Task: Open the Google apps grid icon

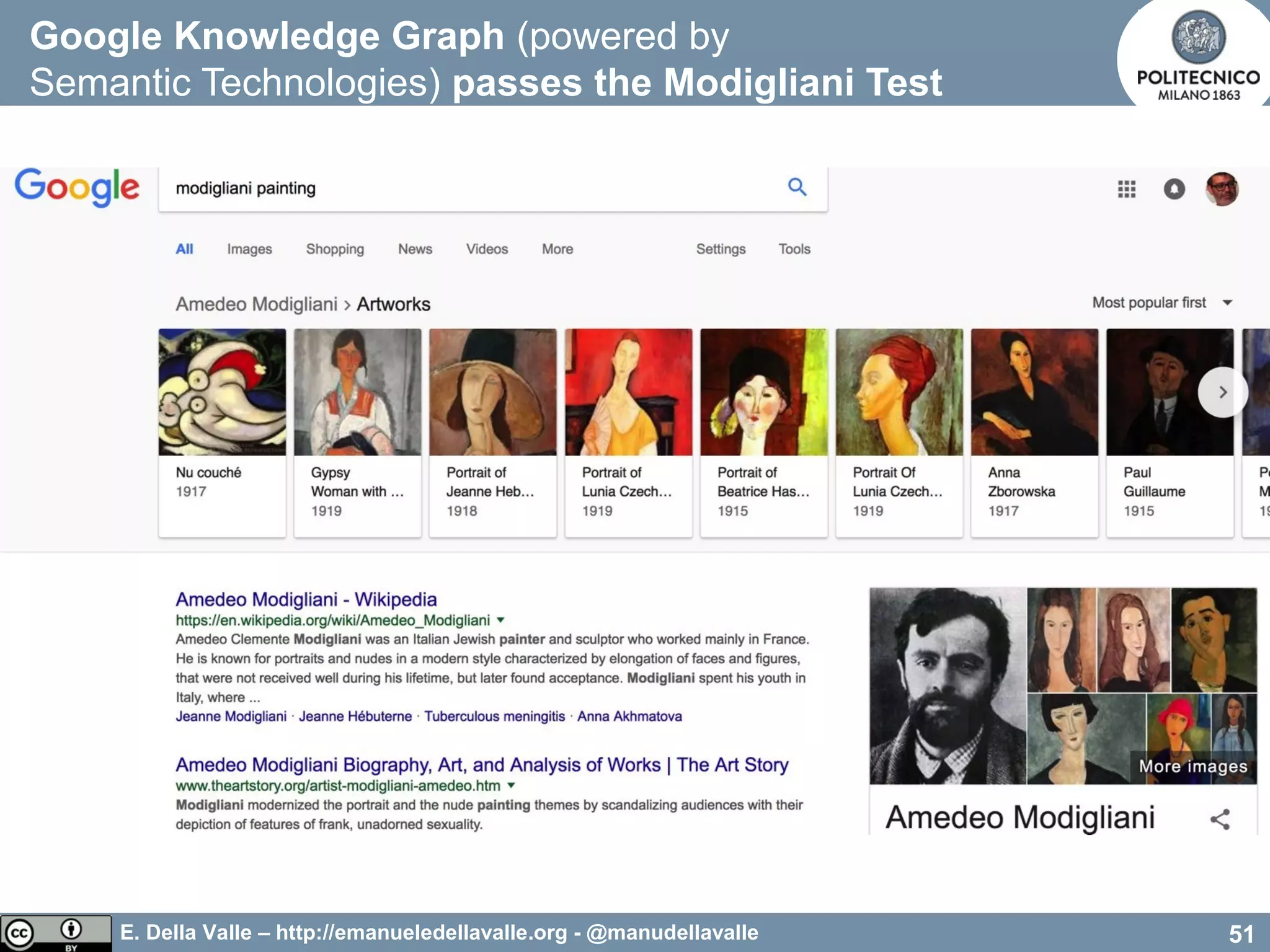Action: [1126, 189]
